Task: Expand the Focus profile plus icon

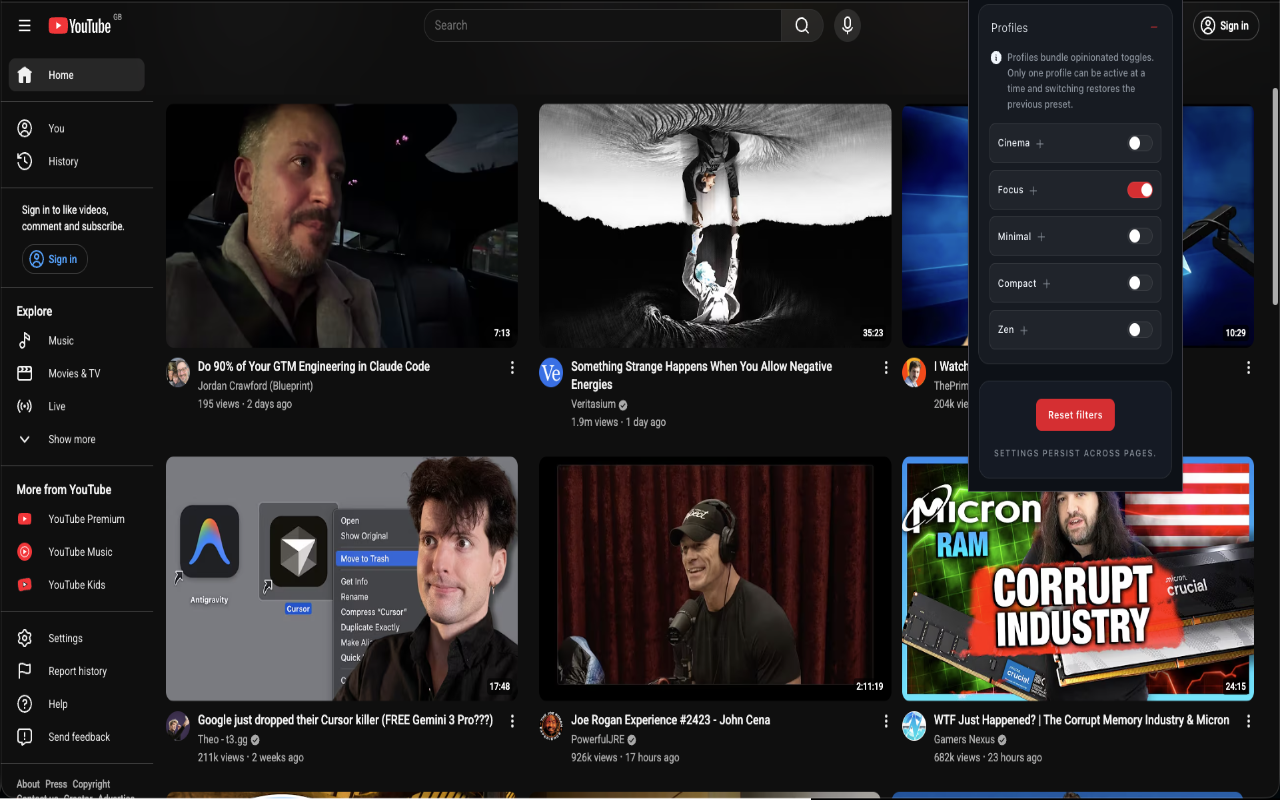Action: (1034, 191)
